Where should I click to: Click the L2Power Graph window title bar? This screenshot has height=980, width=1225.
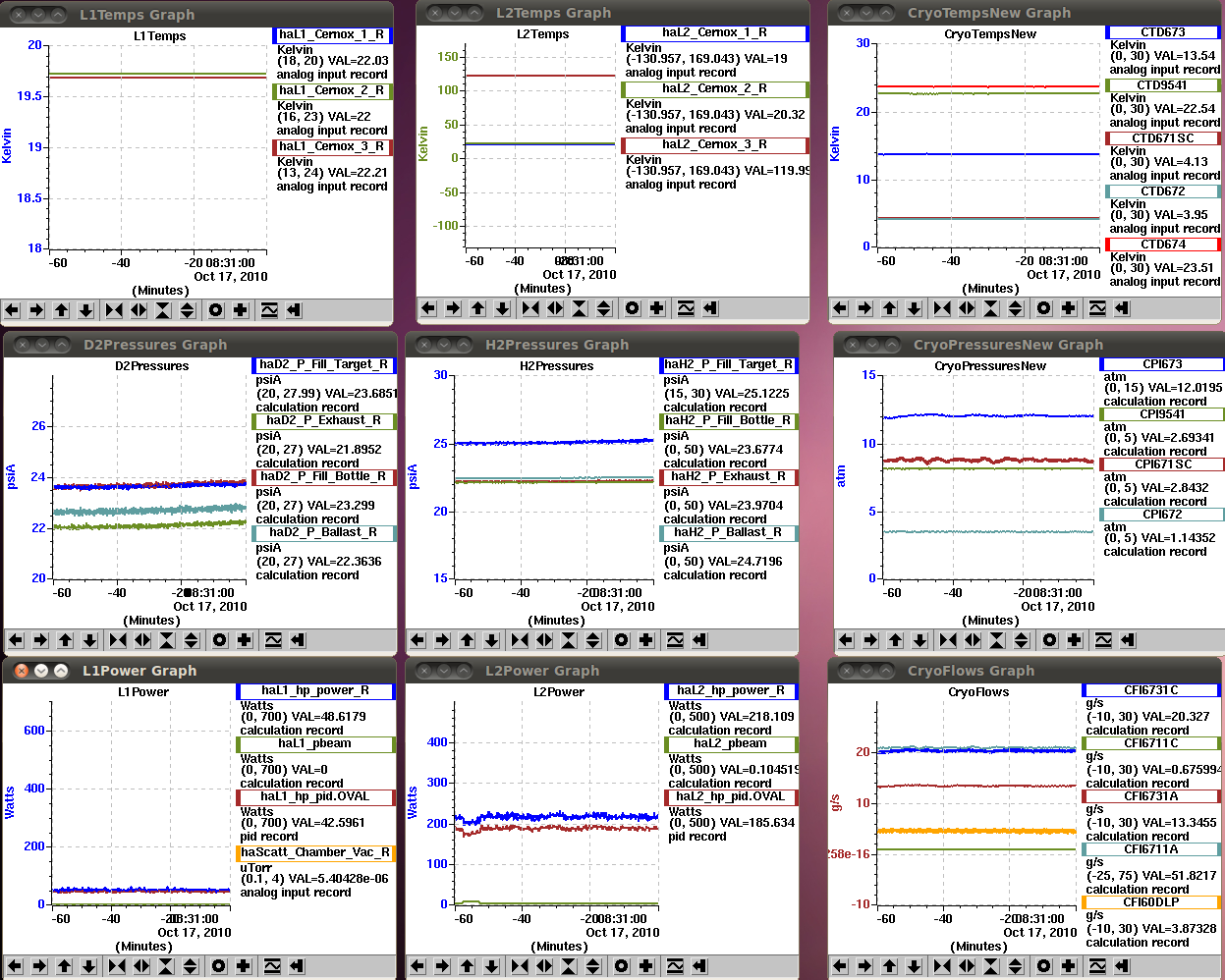pyautogui.click(x=601, y=671)
